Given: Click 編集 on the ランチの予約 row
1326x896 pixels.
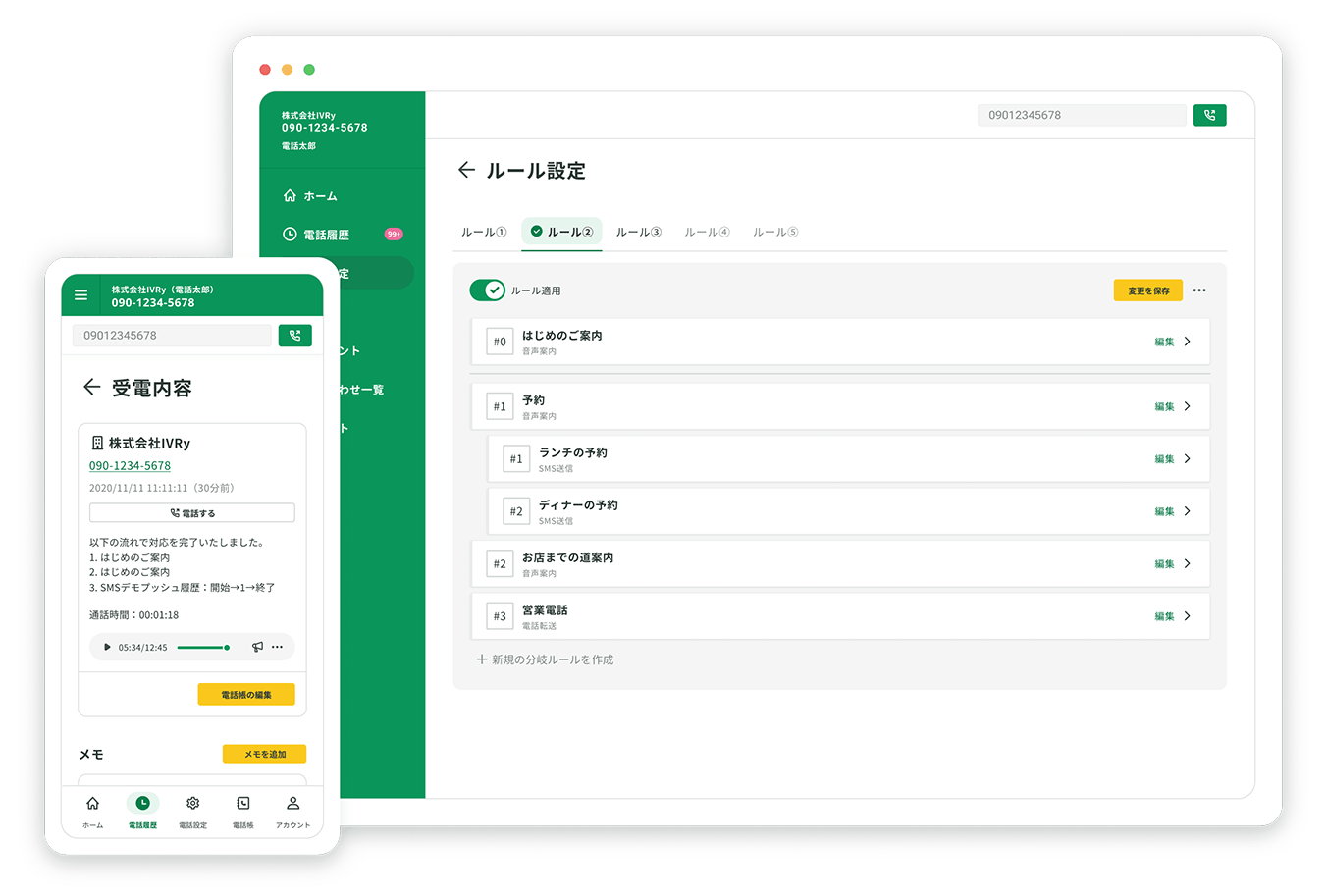Looking at the screenshot, I should (x=1165, y=459).
